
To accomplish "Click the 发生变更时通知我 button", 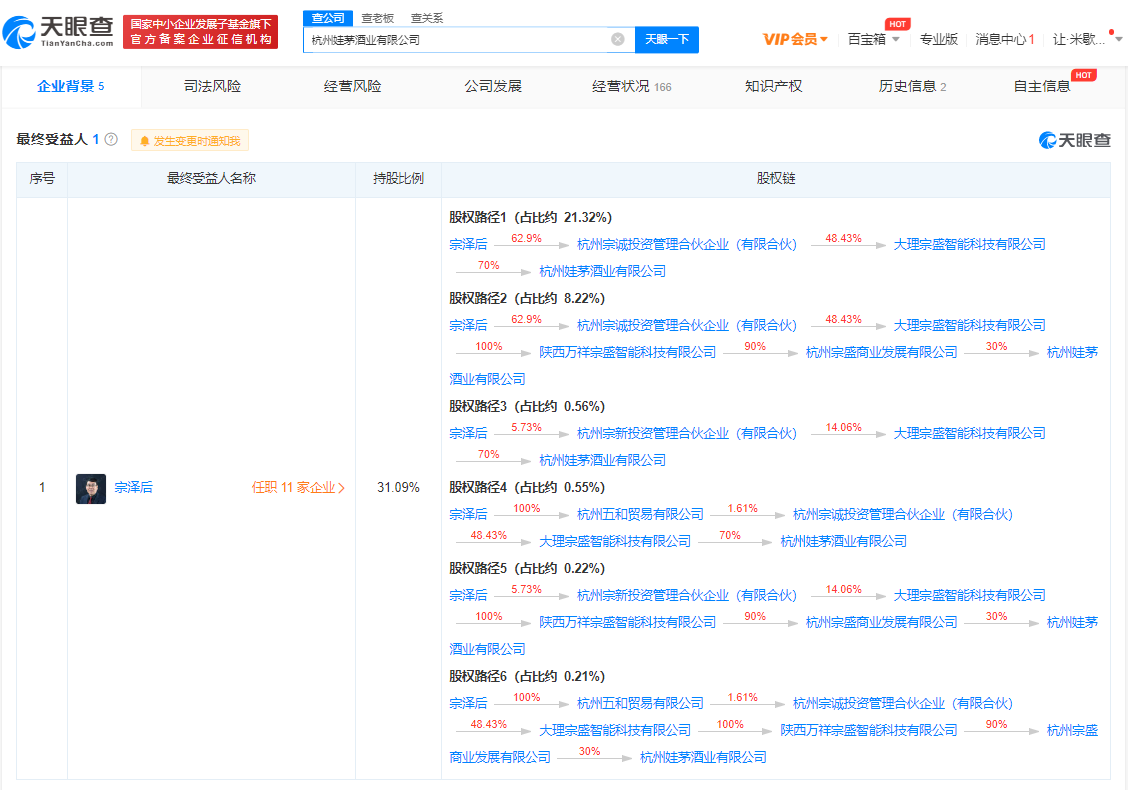I will coord(190,141).
